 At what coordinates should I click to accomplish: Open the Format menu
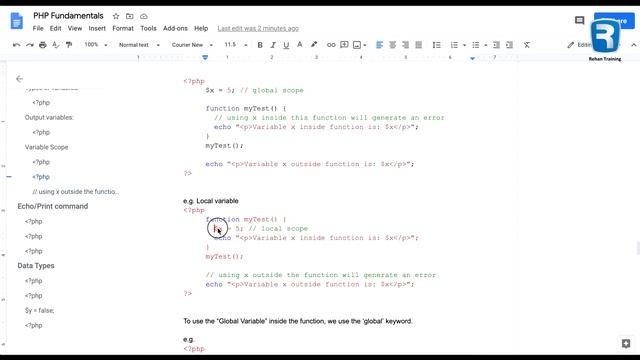tap(123, 28)
